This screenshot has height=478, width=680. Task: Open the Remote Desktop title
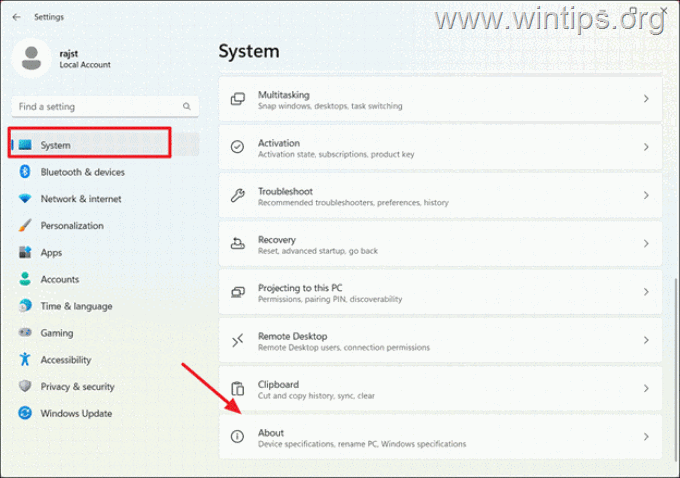292,336
